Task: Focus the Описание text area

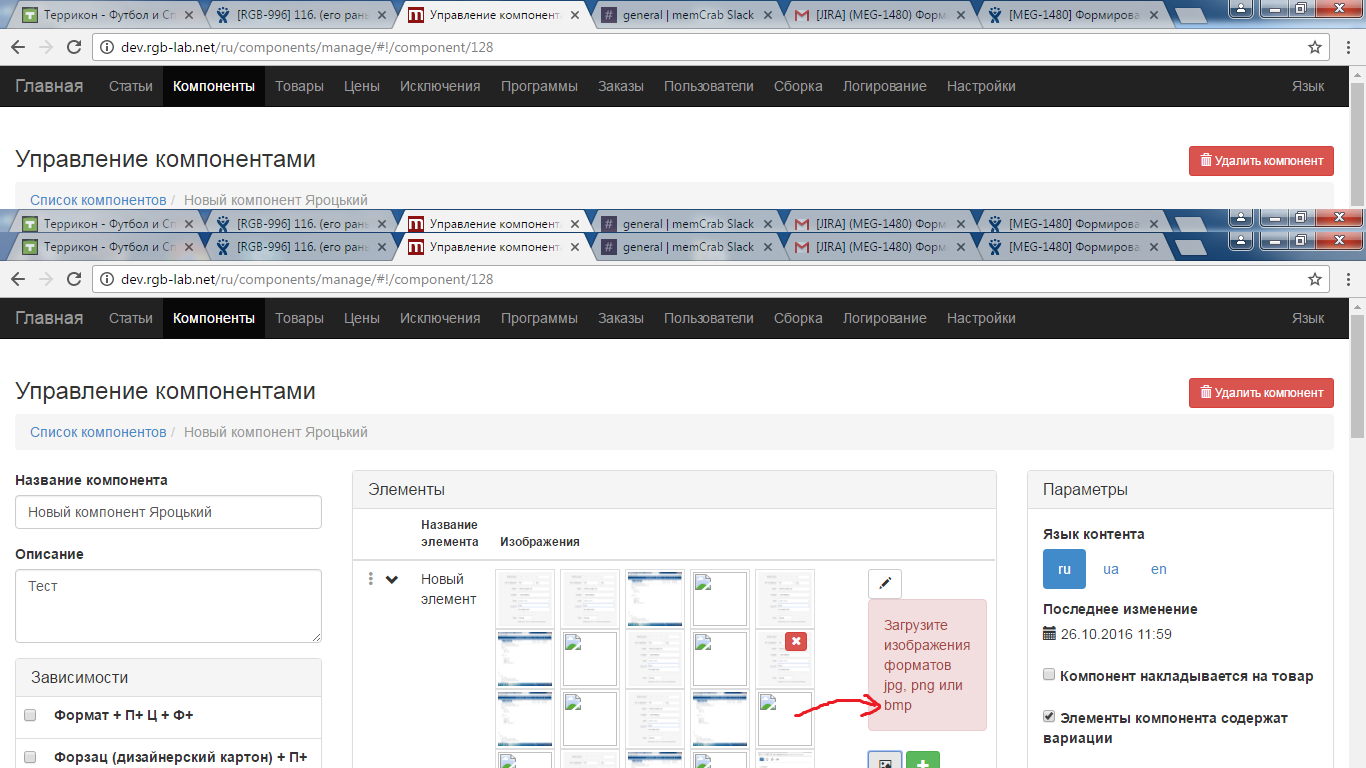Action: point(168,605)
